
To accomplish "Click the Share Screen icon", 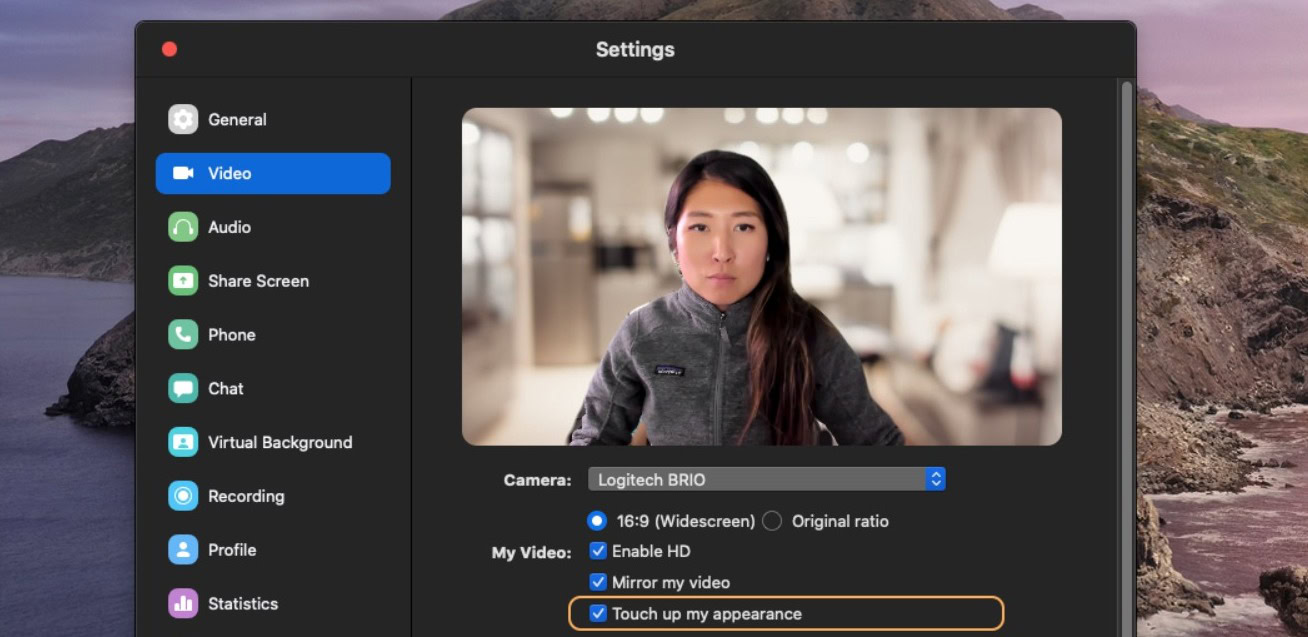I will click(183, 281).
